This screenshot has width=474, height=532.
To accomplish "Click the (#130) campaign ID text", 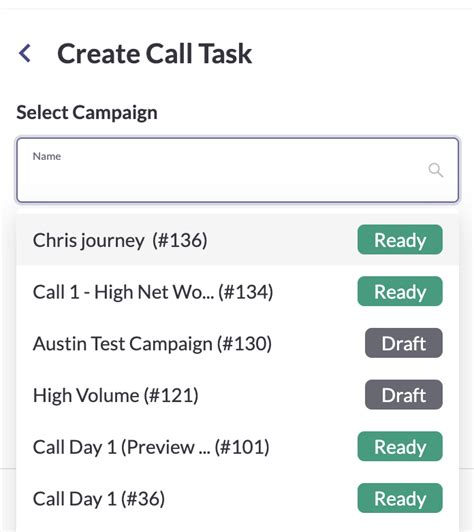I will 244,344.
